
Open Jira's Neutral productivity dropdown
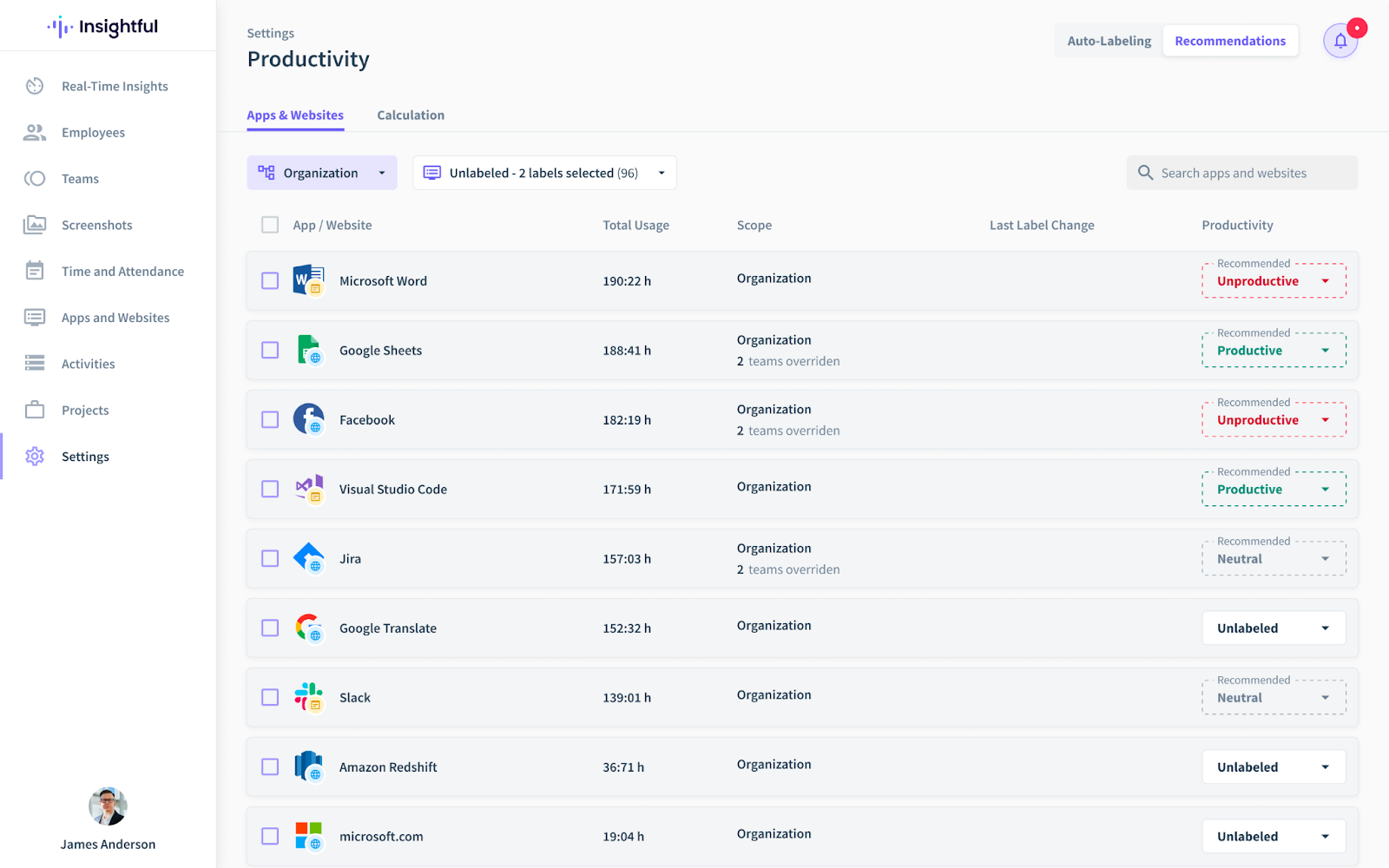(x=1274, y=559)
